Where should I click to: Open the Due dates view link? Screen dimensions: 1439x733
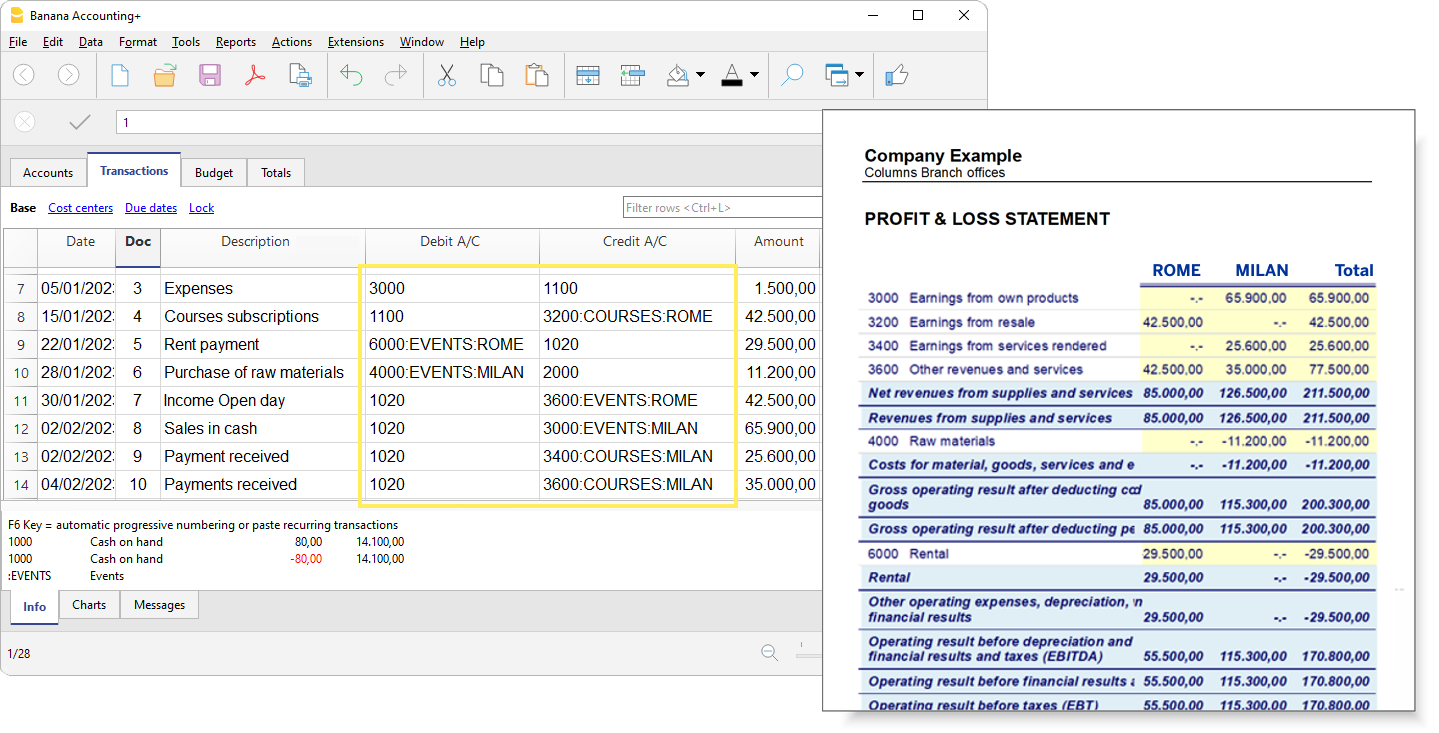coord(151,208)
